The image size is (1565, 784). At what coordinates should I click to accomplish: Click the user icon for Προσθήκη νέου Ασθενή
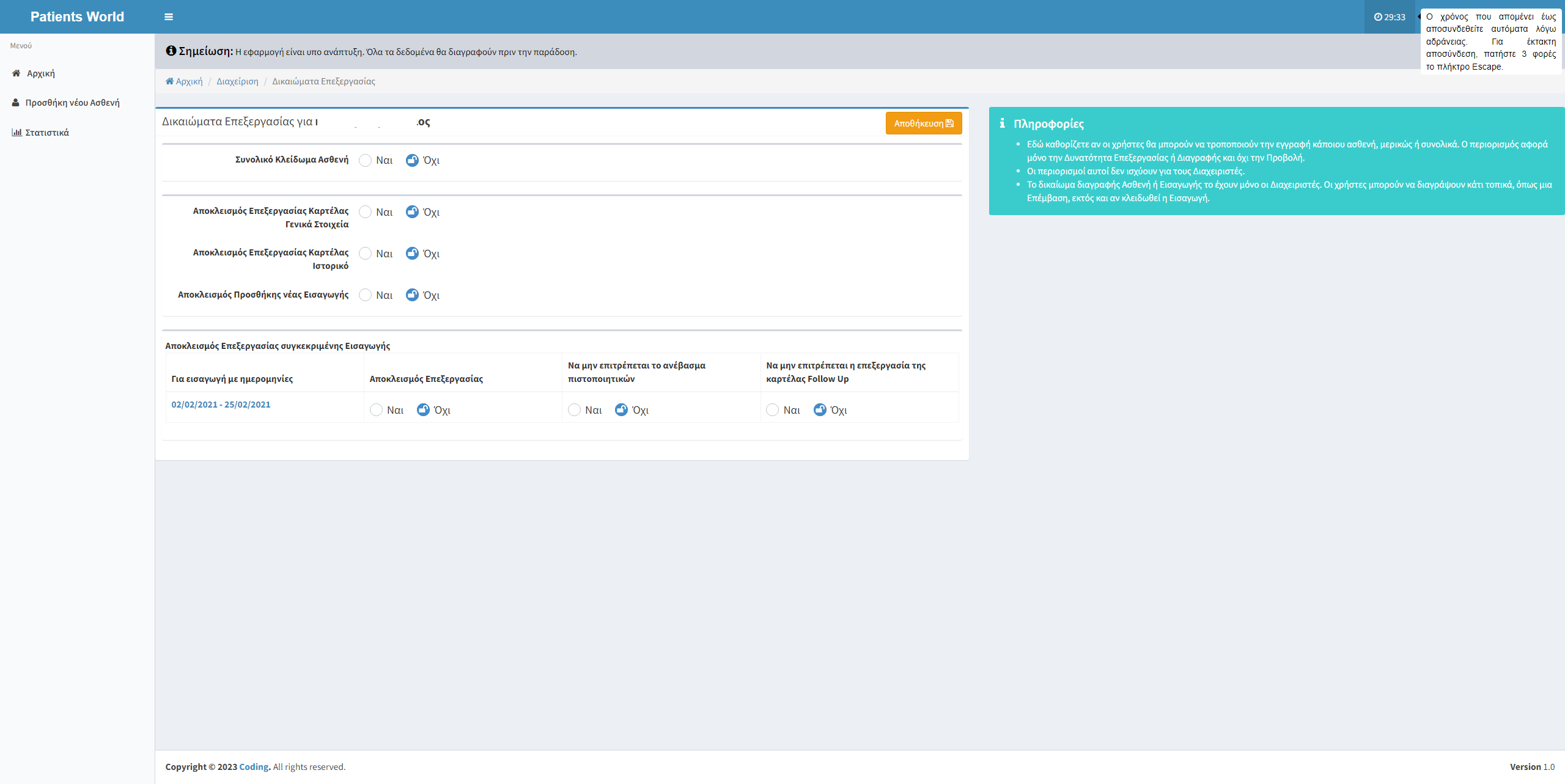click(x=16, y=103)
